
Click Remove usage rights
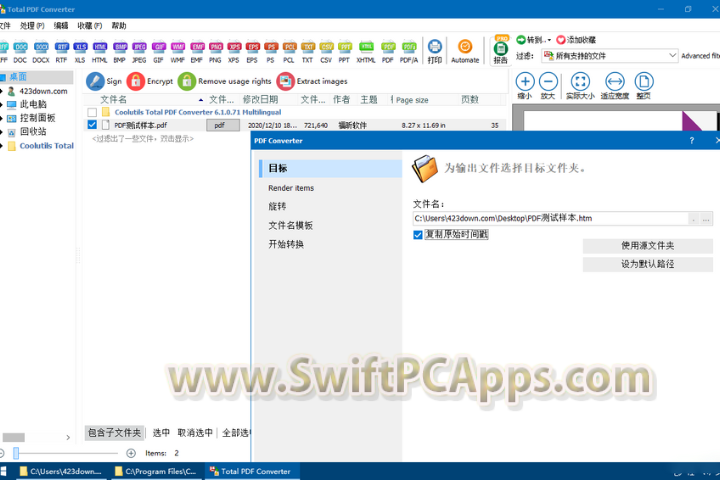[x=225, y=81]
